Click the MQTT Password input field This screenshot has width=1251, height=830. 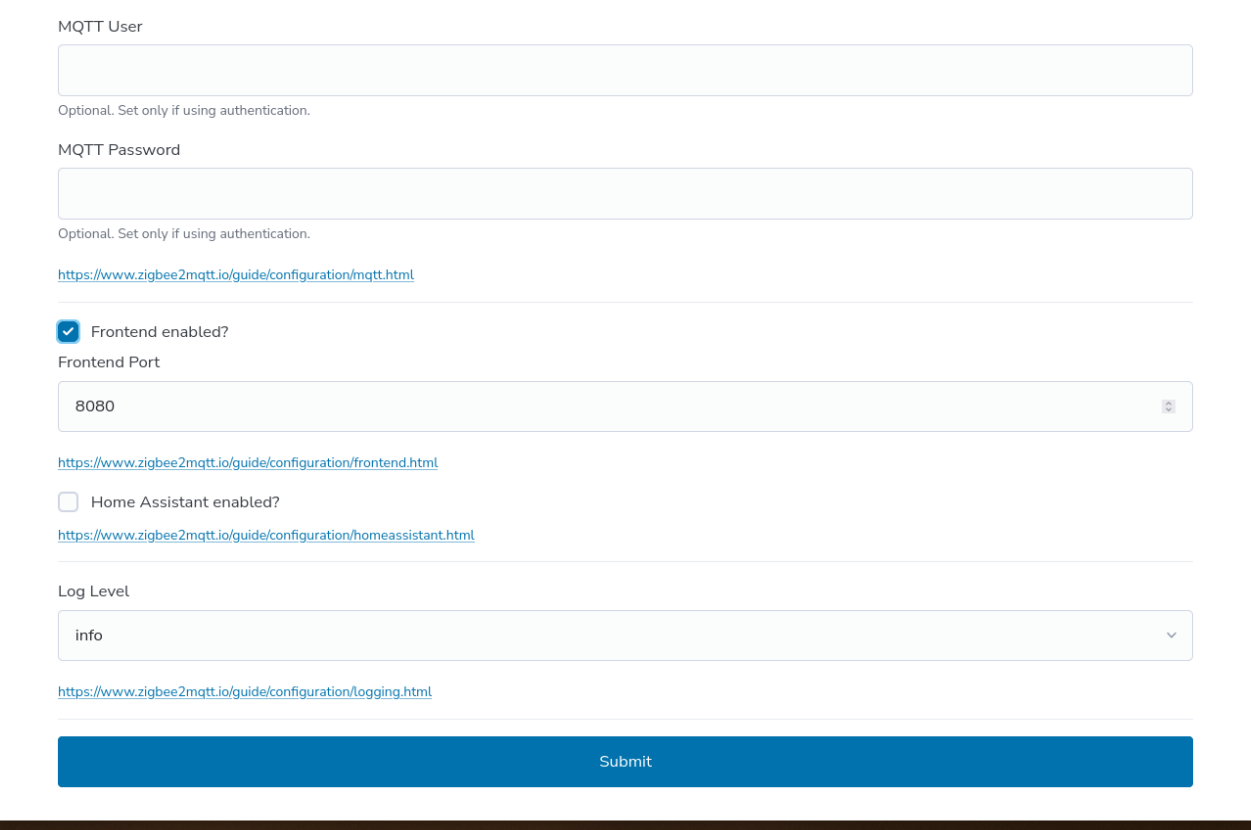[625, 193]
